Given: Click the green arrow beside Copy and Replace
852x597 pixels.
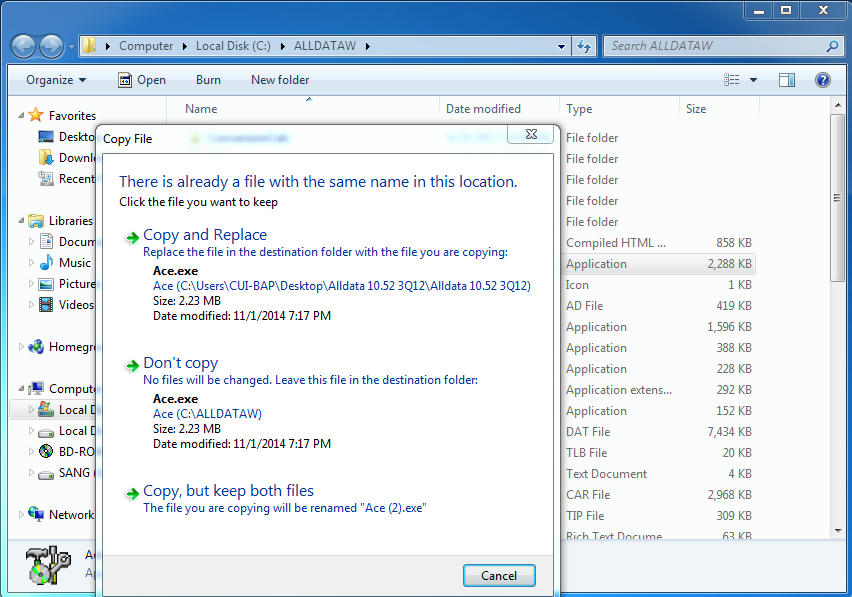Looking at the screenshot, I should [x=132, y=237].
